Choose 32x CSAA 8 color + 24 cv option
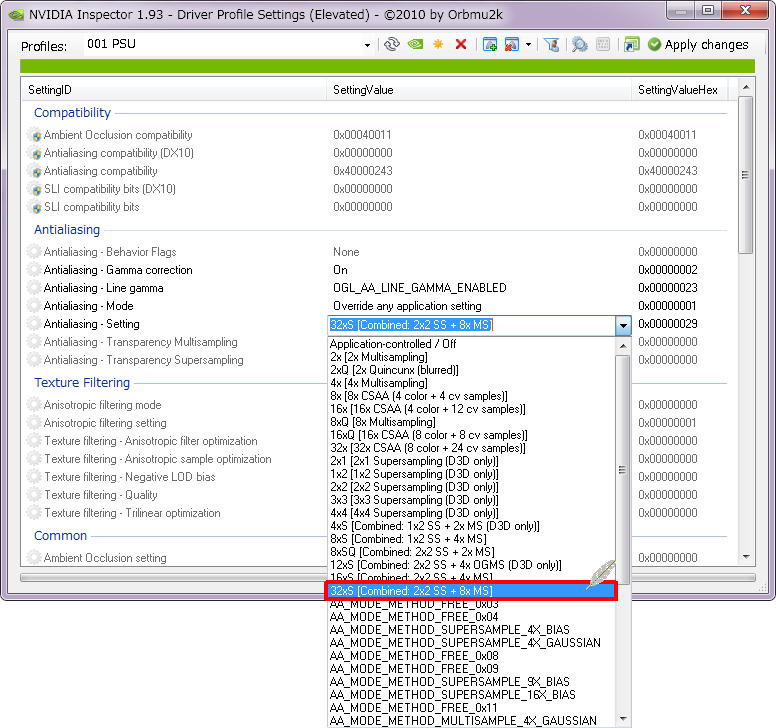Viewport: 776px width, 728px height. click(472, 448)
